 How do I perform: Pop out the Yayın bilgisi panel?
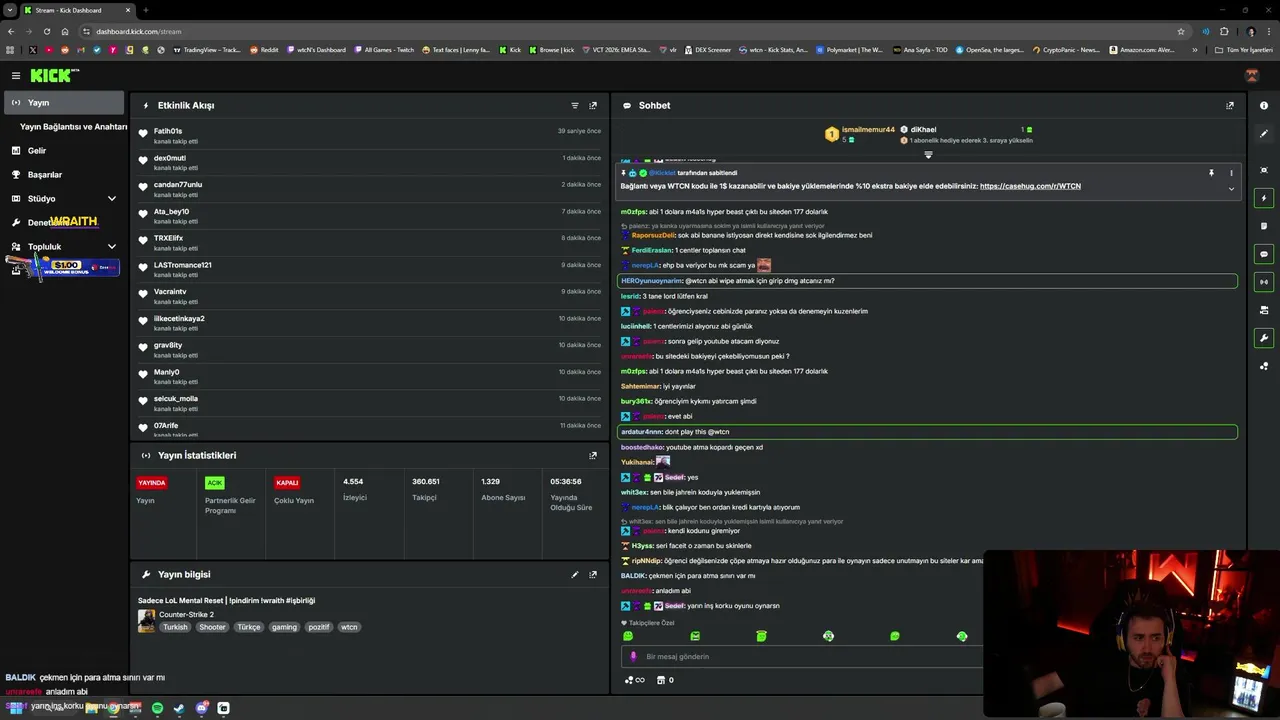(593, 575)
